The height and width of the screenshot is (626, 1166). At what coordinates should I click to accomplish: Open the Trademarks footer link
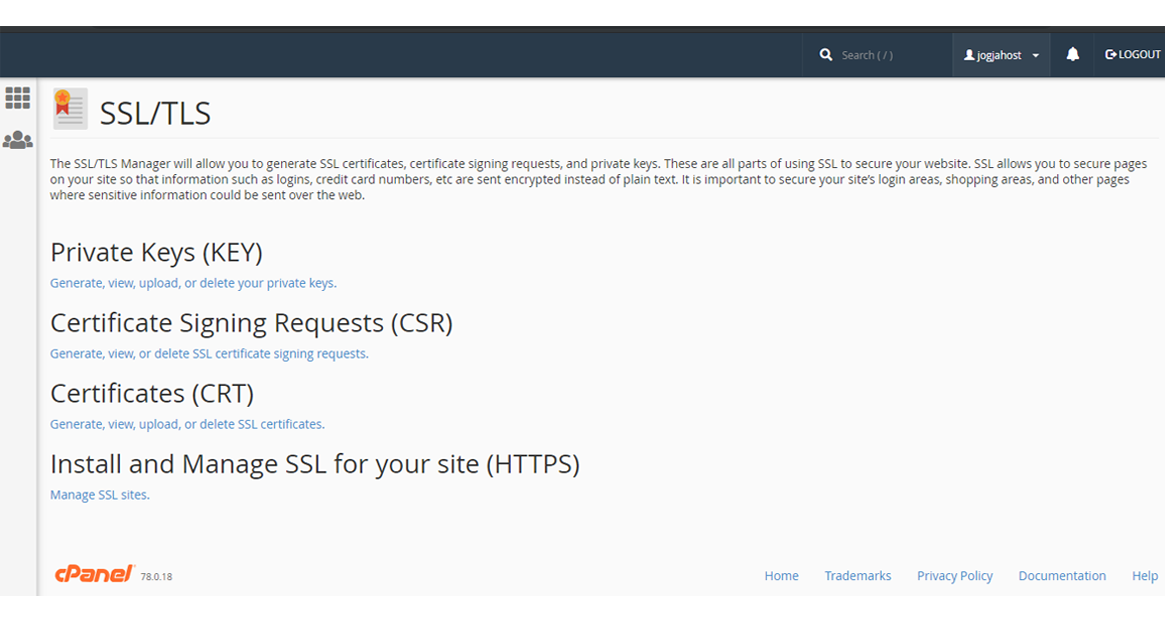pos(857,576)
